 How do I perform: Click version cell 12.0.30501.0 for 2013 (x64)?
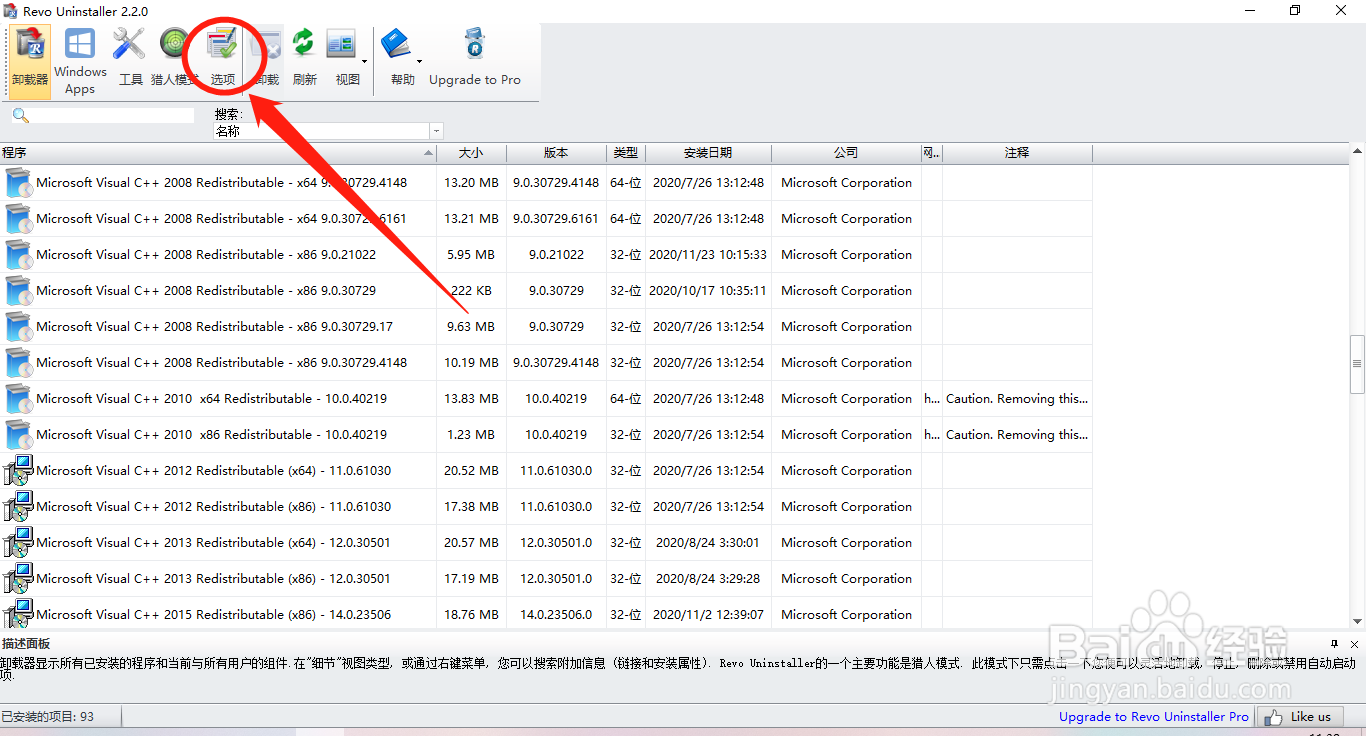point(556,543)
